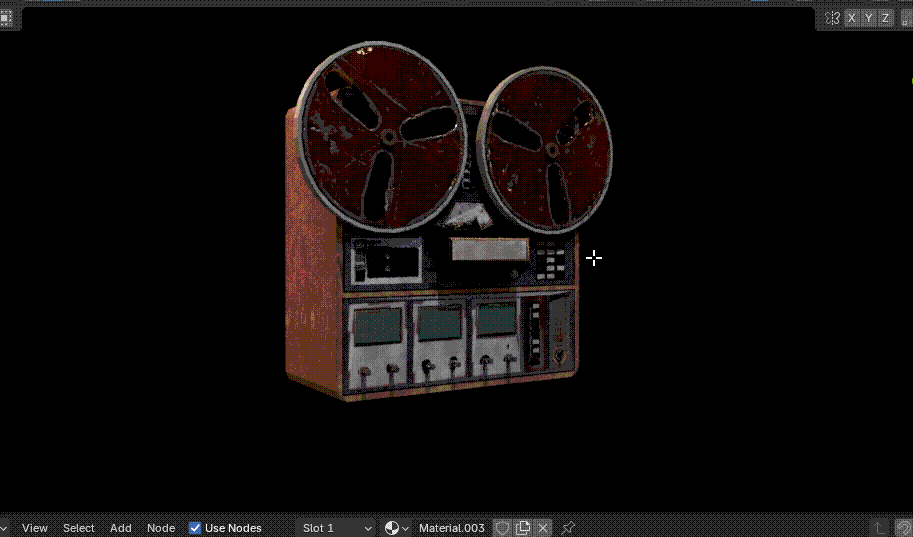Screen dimensions: 913x537
Task: Click the parent node tree arrow icon
Action: [878, 528]
